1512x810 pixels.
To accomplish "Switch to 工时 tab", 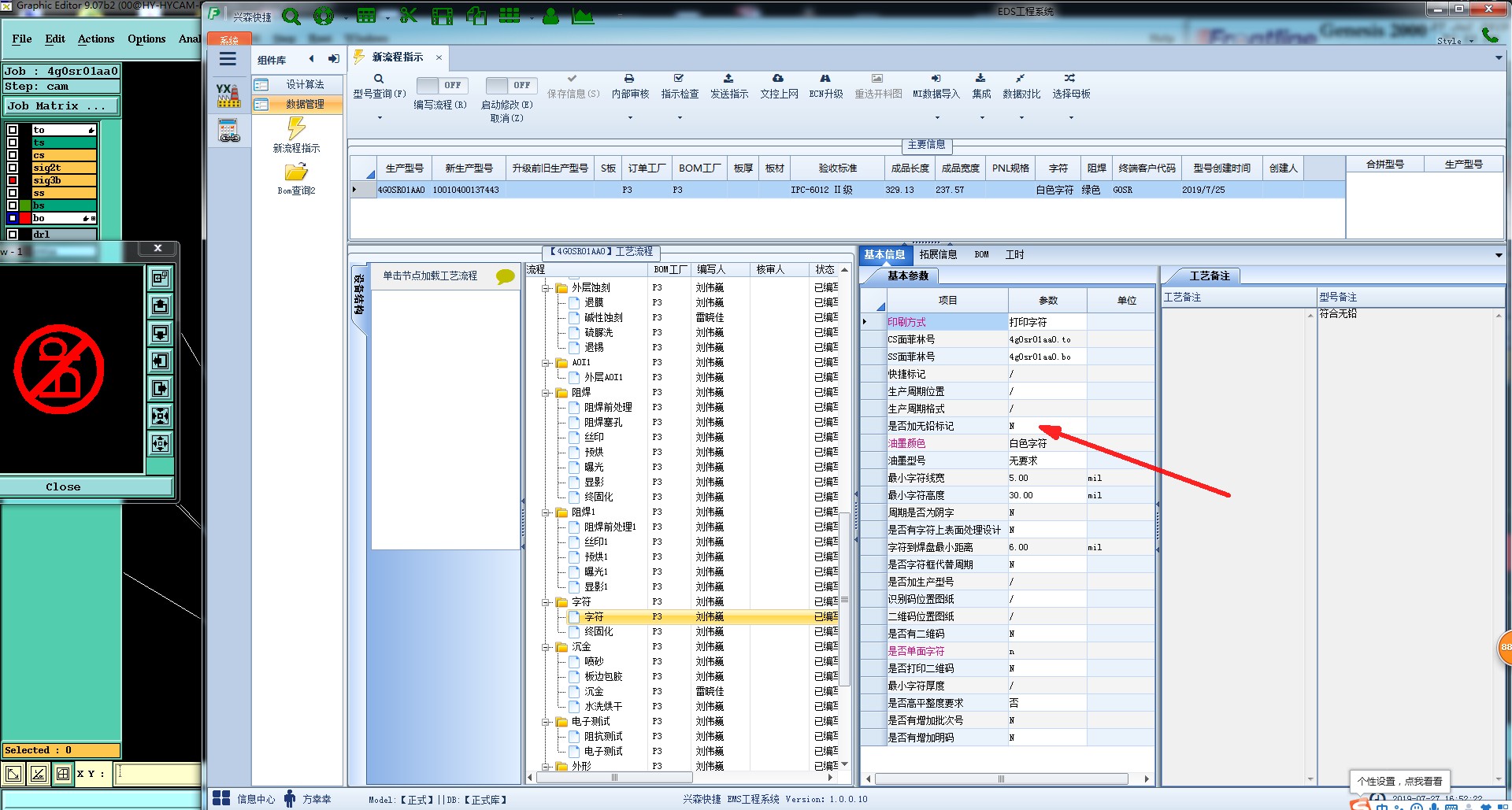I will [1014, 254].
